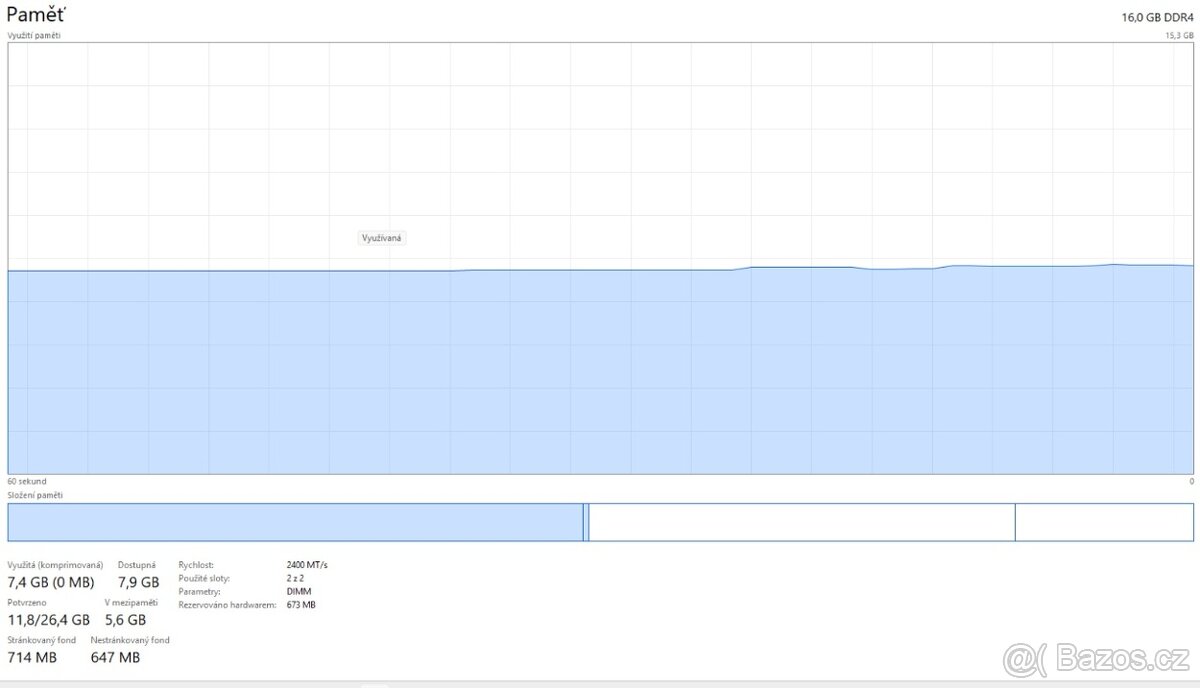Click the Potvrzeno label
Screen dimensions: 1200x688
[x=25, y=603]
